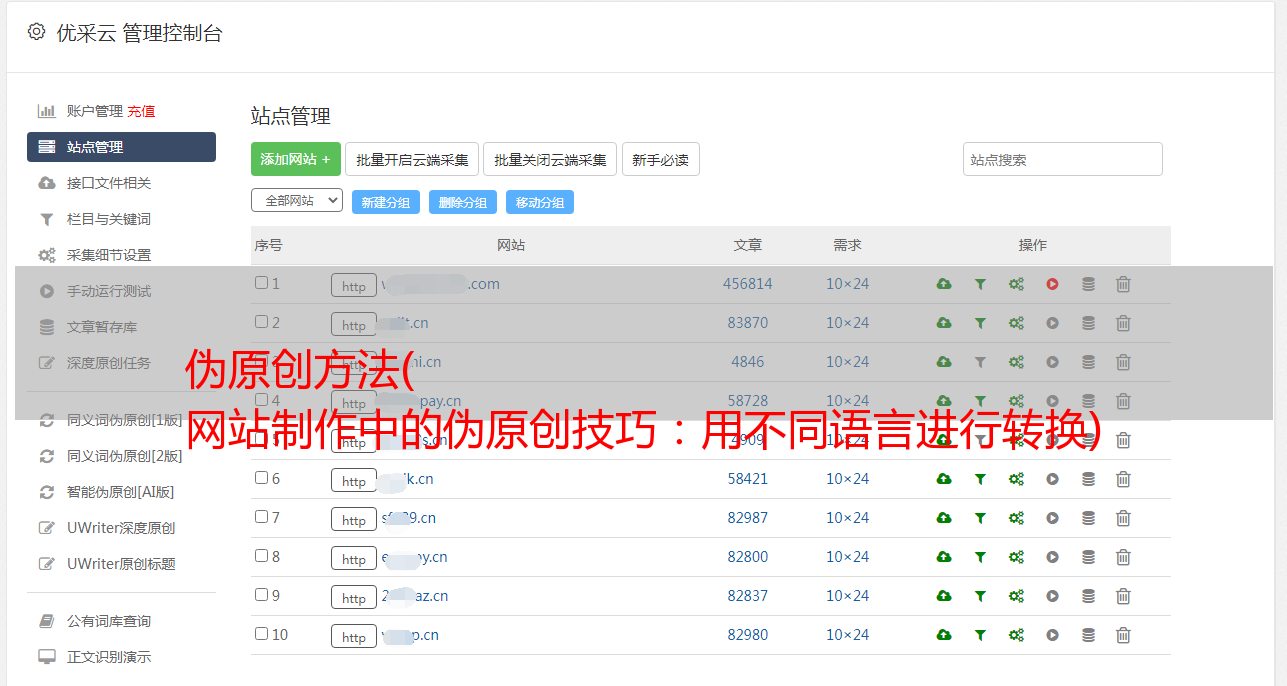
Task: Click the cloud upload icon in row 9
Action: pos(943,596)
